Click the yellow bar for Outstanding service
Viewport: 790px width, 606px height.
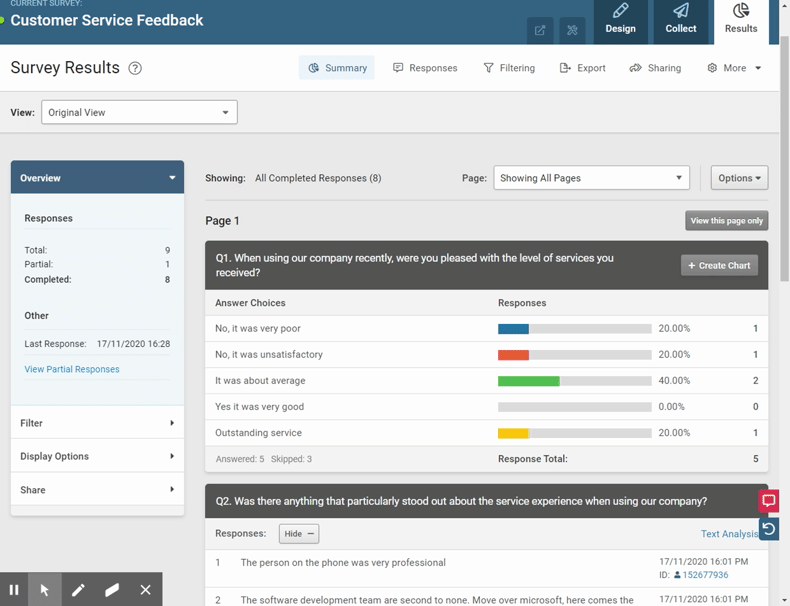coord(513,433)
